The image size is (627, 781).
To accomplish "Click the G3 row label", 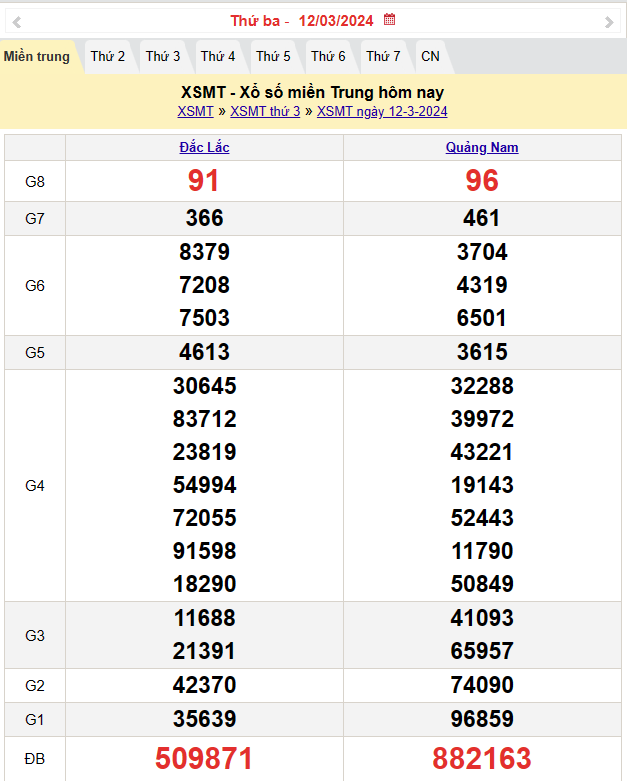I will pyautogui.click(x=35, y=636).
